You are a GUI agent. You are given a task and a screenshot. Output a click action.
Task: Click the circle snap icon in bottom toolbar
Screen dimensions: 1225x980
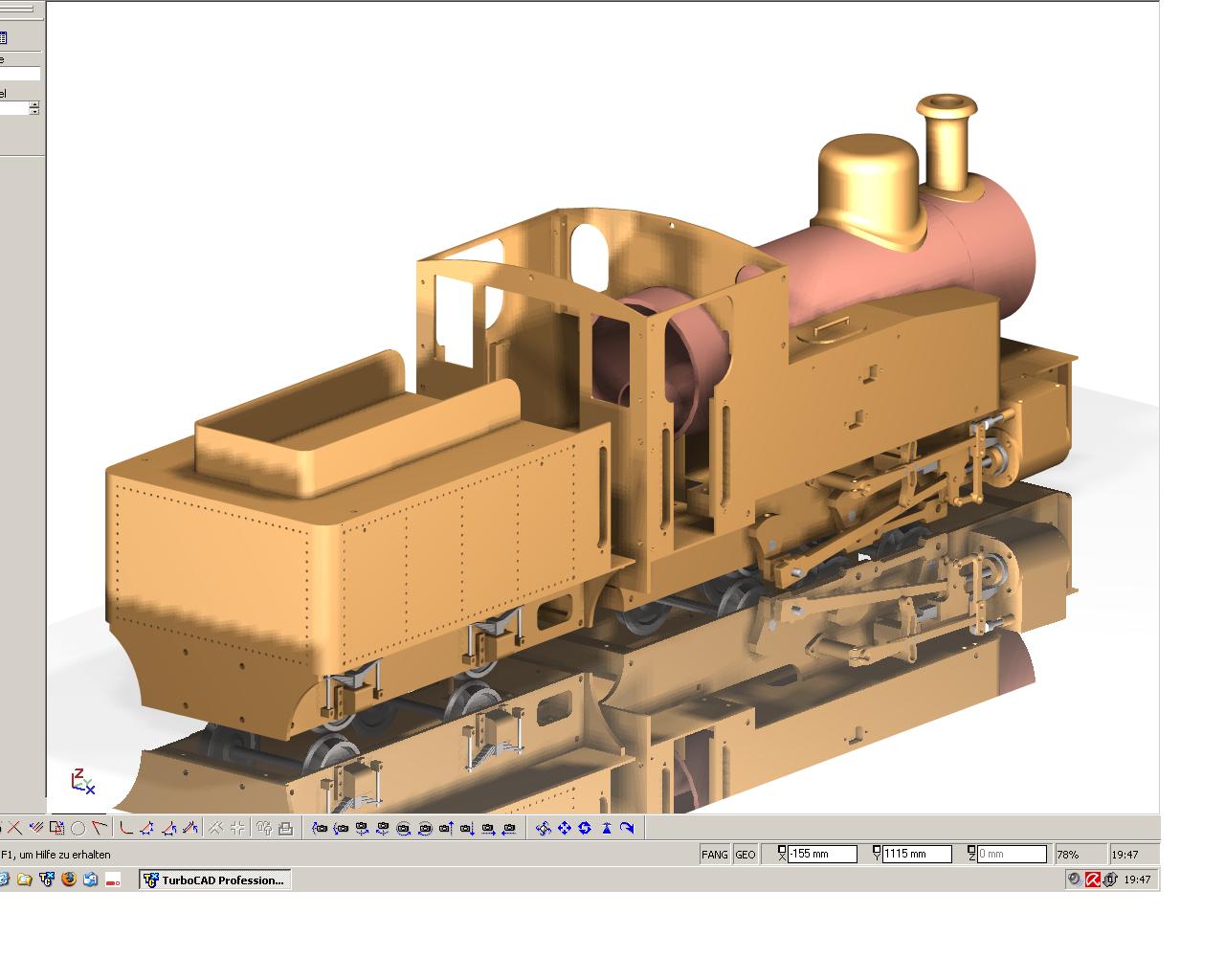click(x=78, y=828)
